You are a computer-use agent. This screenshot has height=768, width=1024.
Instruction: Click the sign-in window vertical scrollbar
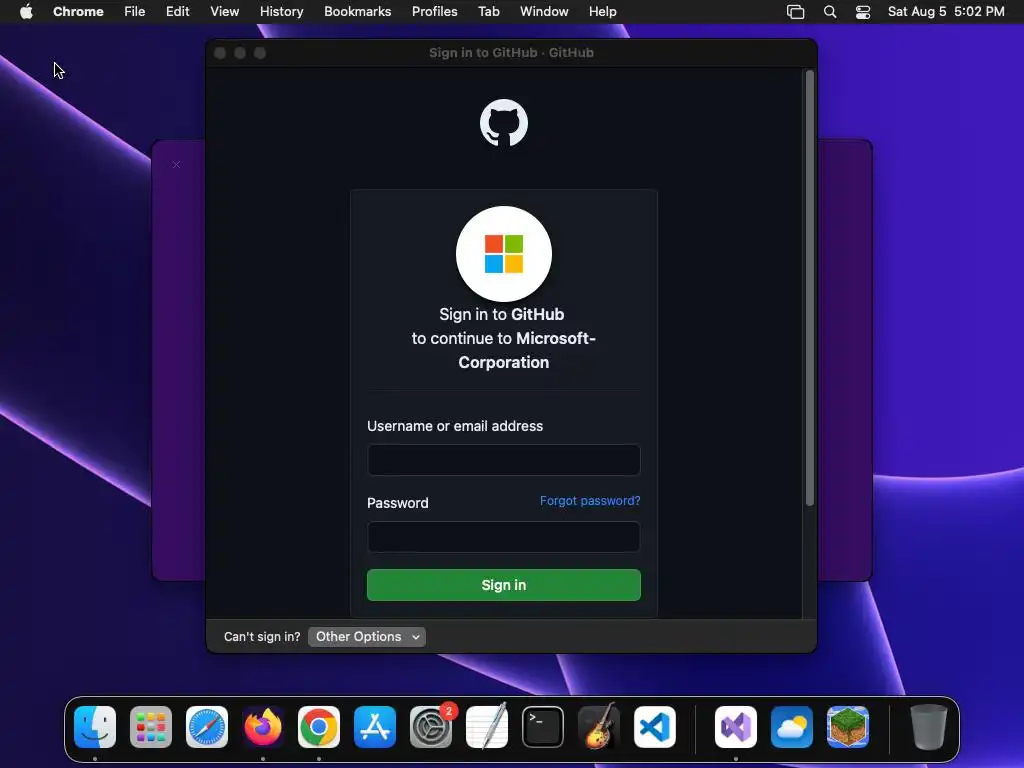pos(810,287)
